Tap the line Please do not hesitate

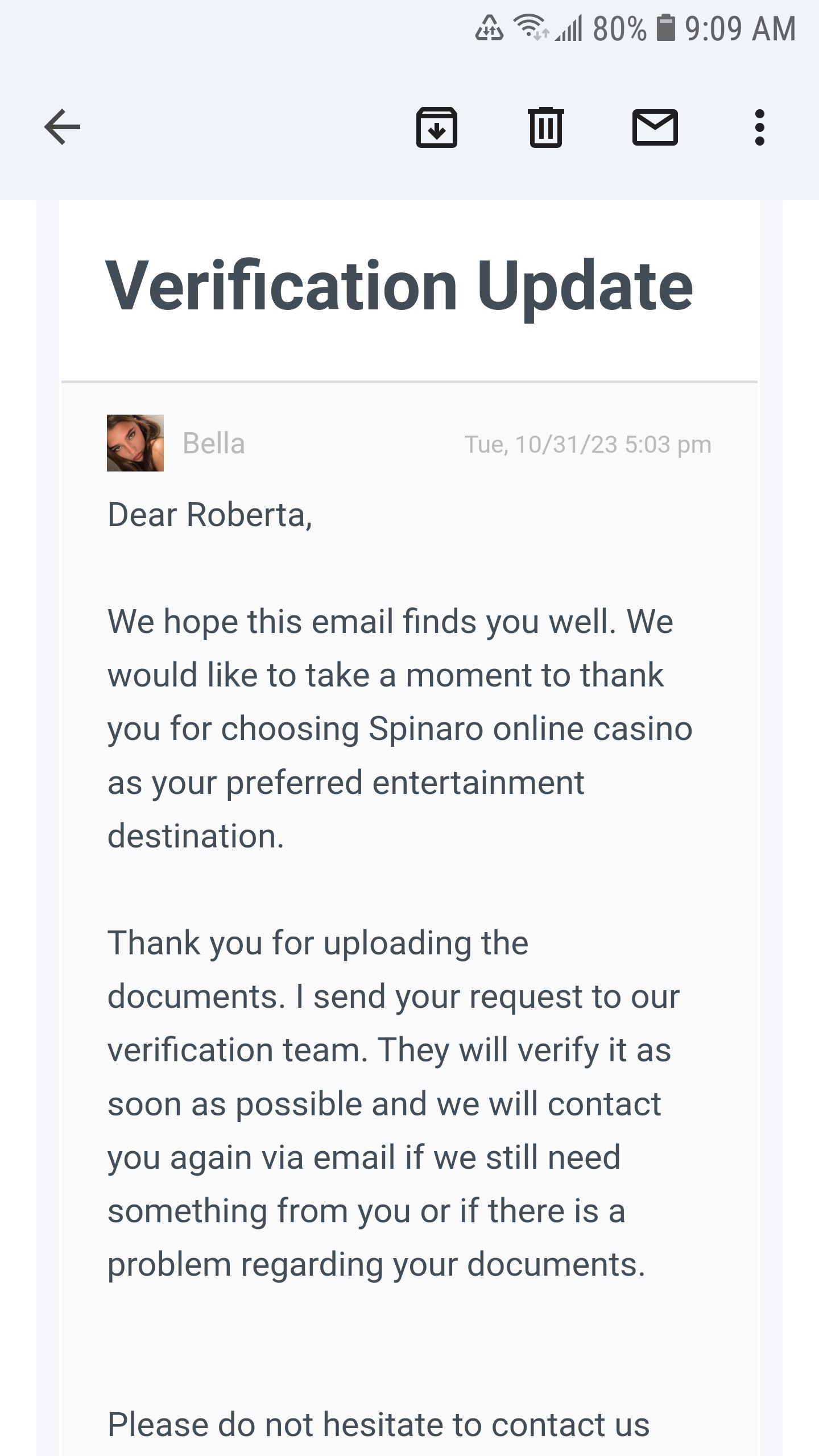pyautogui.click(x=378, y=1425)
